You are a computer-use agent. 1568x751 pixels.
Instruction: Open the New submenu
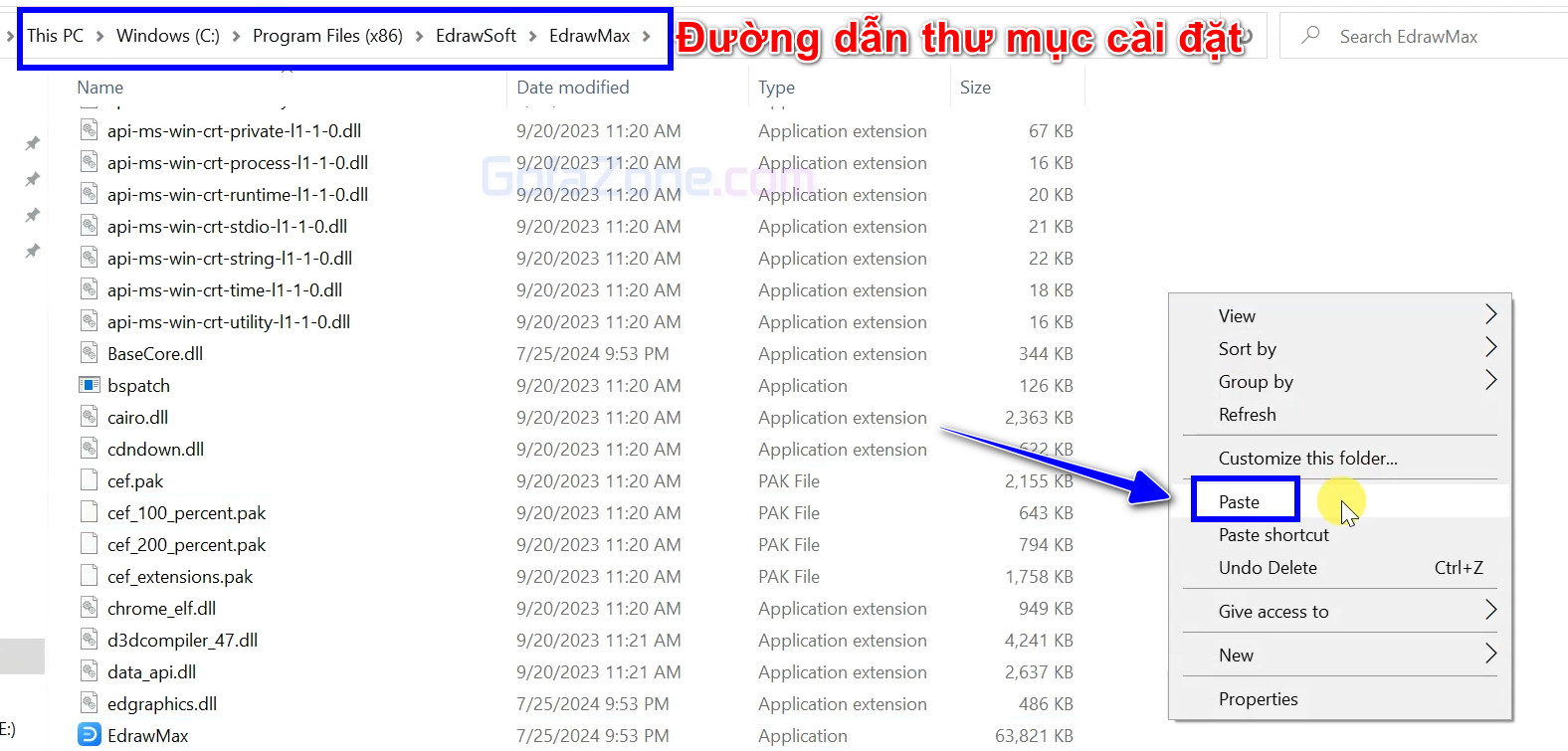click(1236, 655)
